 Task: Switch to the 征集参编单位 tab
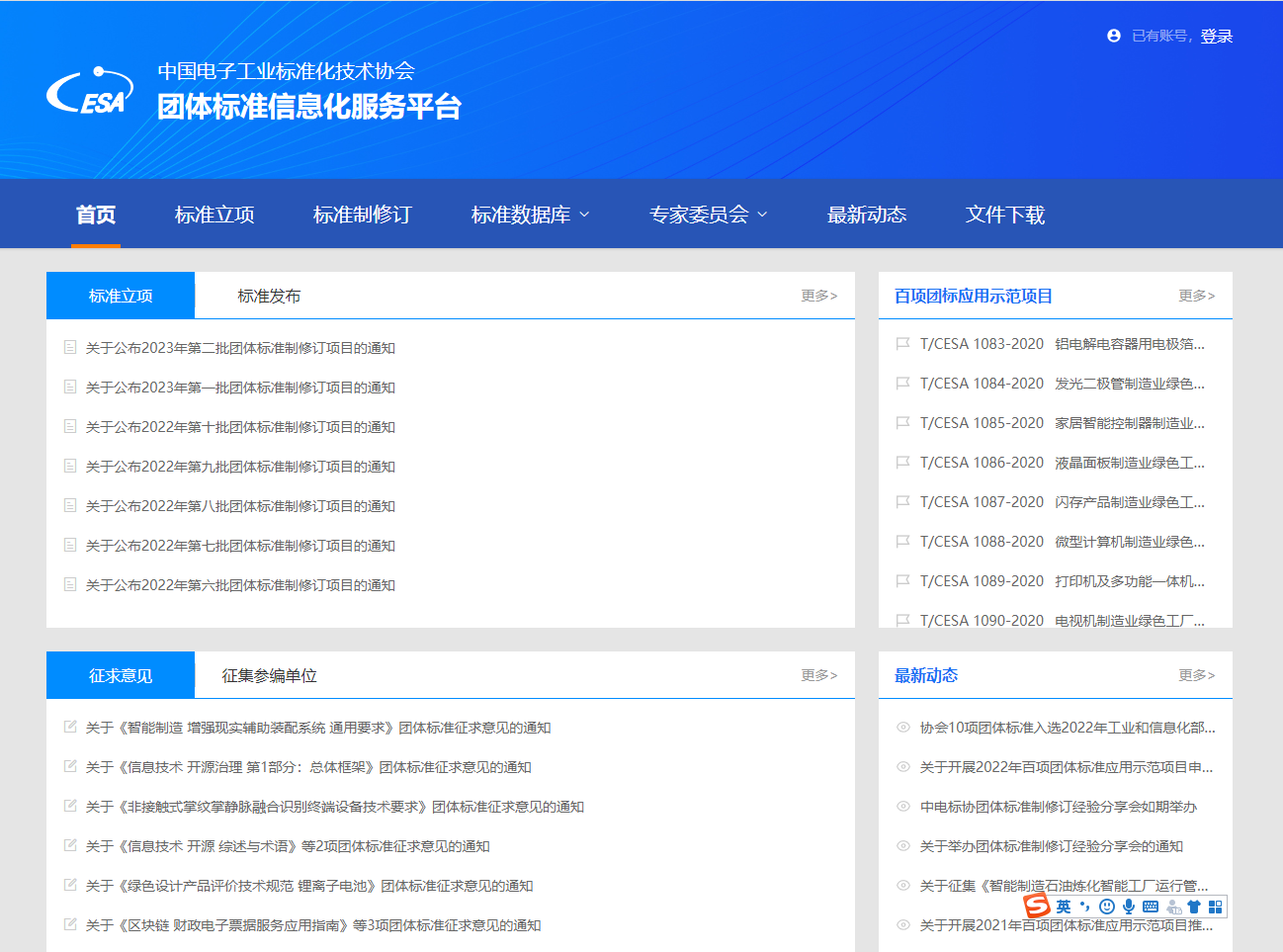(x=269, y=675)
